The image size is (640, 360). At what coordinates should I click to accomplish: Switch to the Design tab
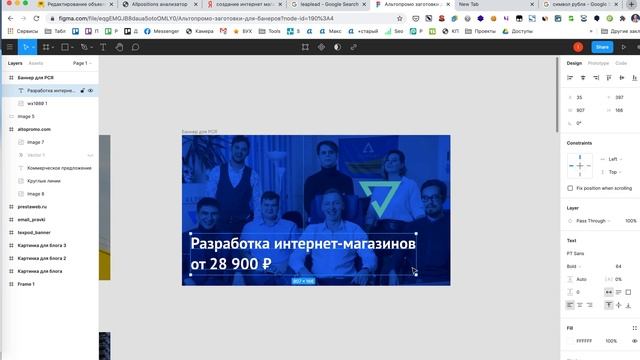574,63
